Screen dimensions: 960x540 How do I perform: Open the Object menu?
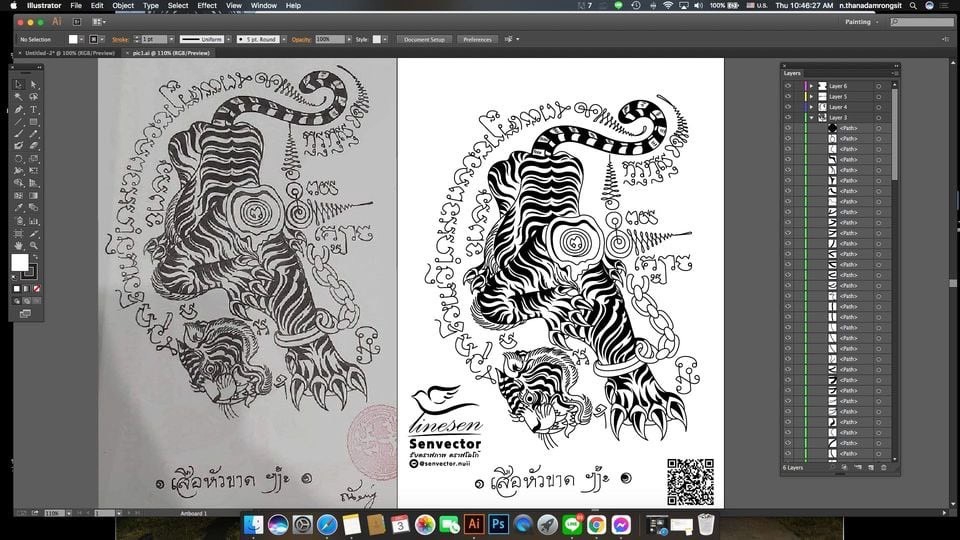pyautogui.click(x=123, y=6)
